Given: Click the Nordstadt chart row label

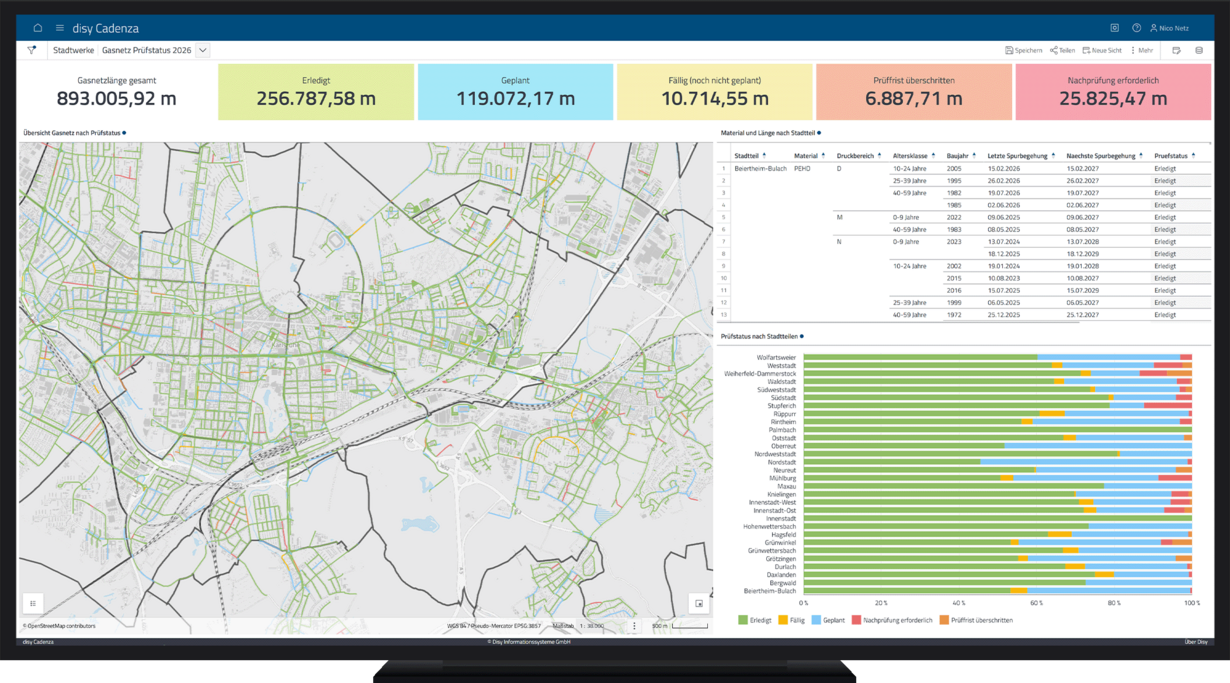Looking at the screenshot, I should tap(782, 462).
